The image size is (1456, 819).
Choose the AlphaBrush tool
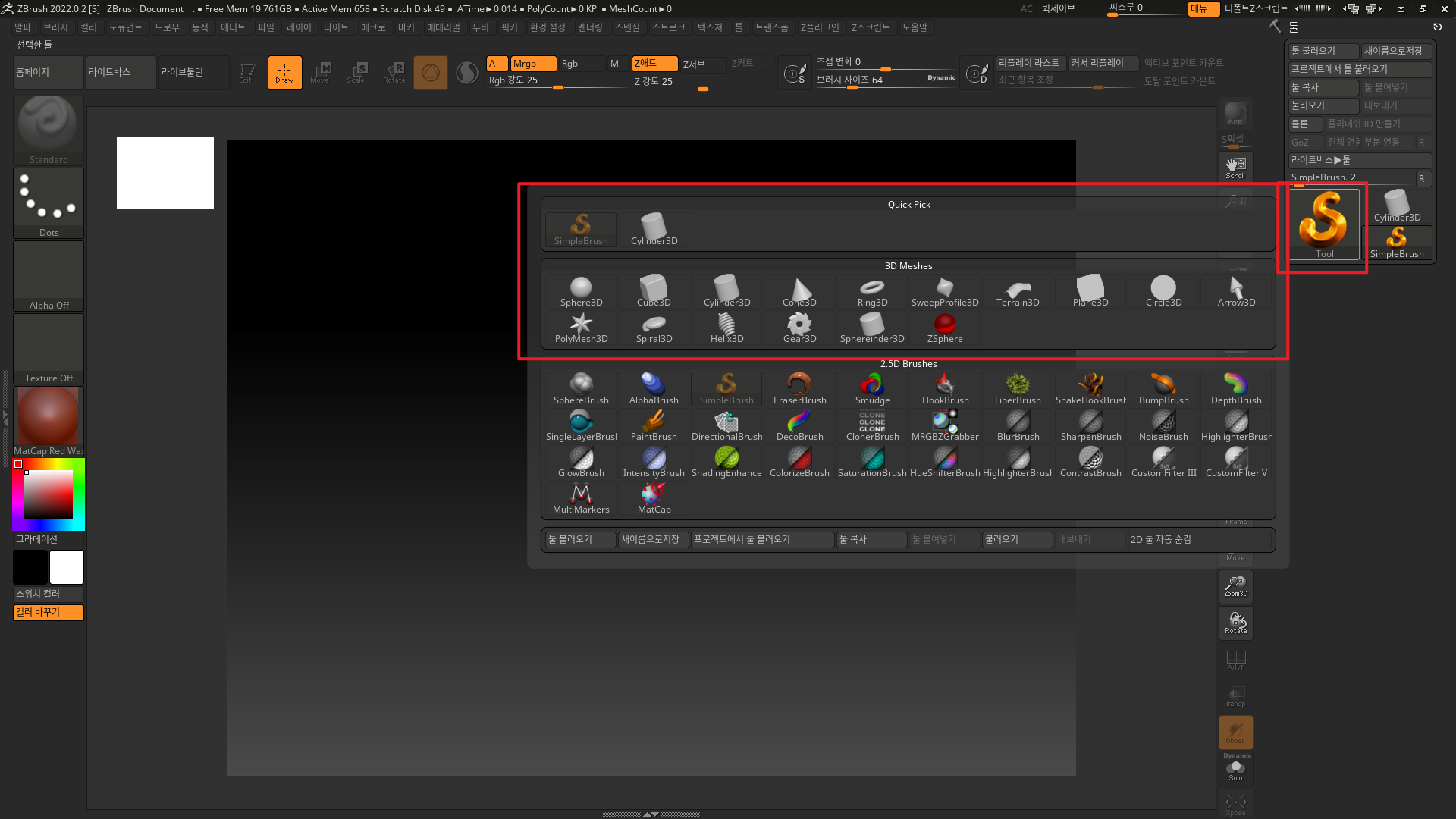tap(654, 390)
